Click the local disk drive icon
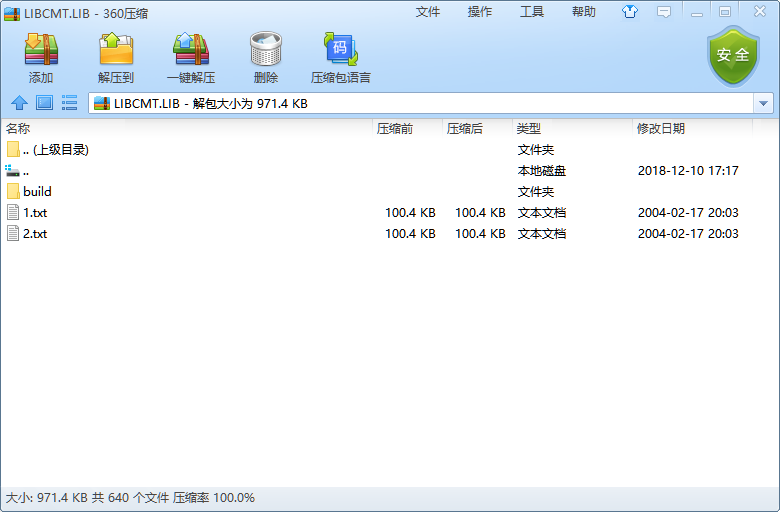This screenshot has height=512, width=780. point(12,171)
